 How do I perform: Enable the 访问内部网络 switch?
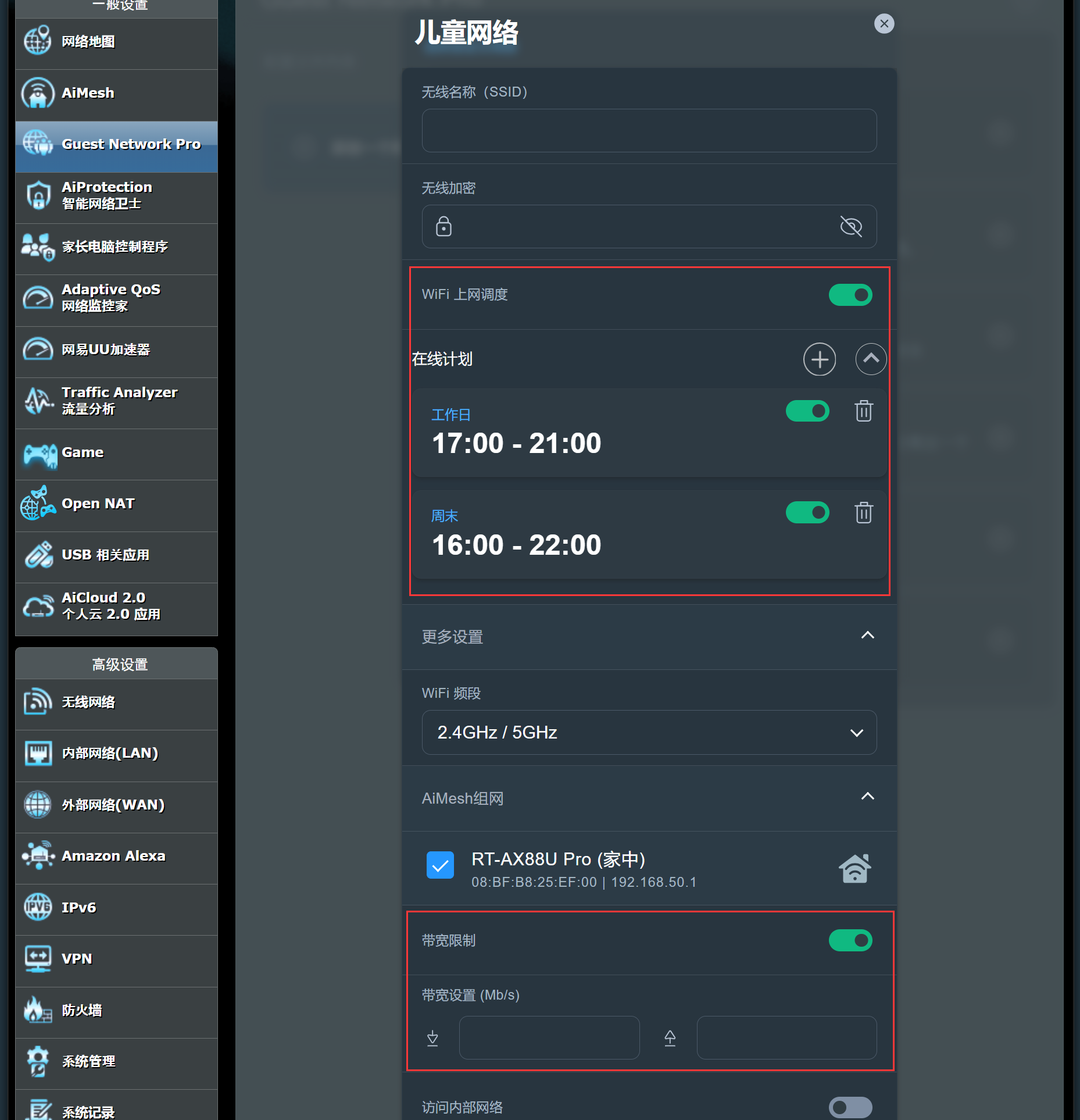pyautogui.click(x=850, y=1107)
